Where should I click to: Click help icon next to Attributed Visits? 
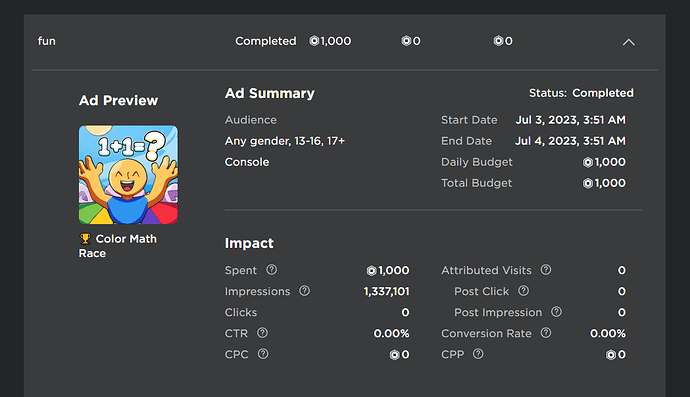[546, 270]
